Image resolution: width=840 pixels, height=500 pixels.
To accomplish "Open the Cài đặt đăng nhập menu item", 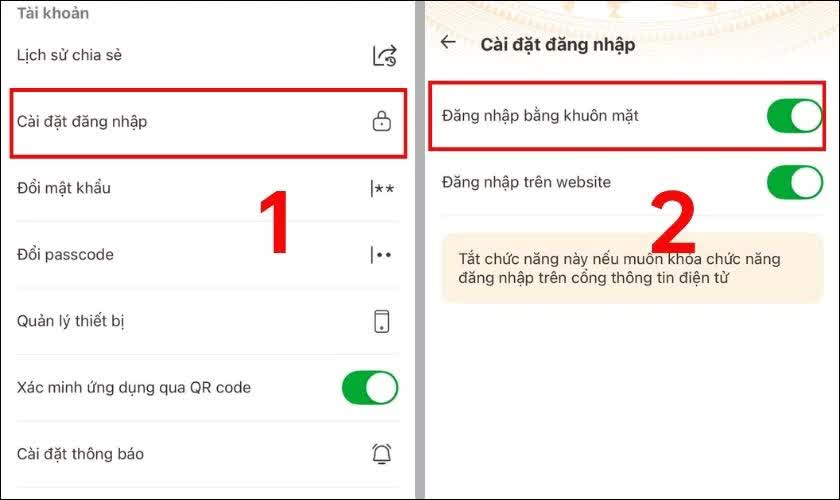I will (208, 123).
